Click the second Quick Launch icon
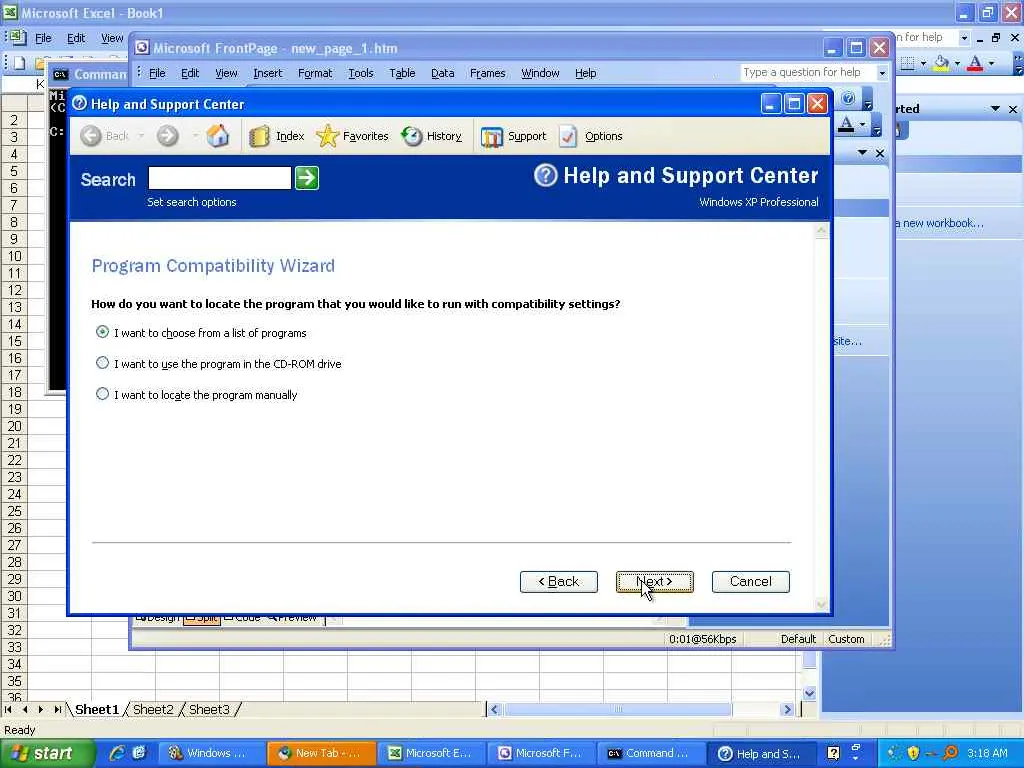The height and width of the screenshot is (768, 1024). (139, 753)
